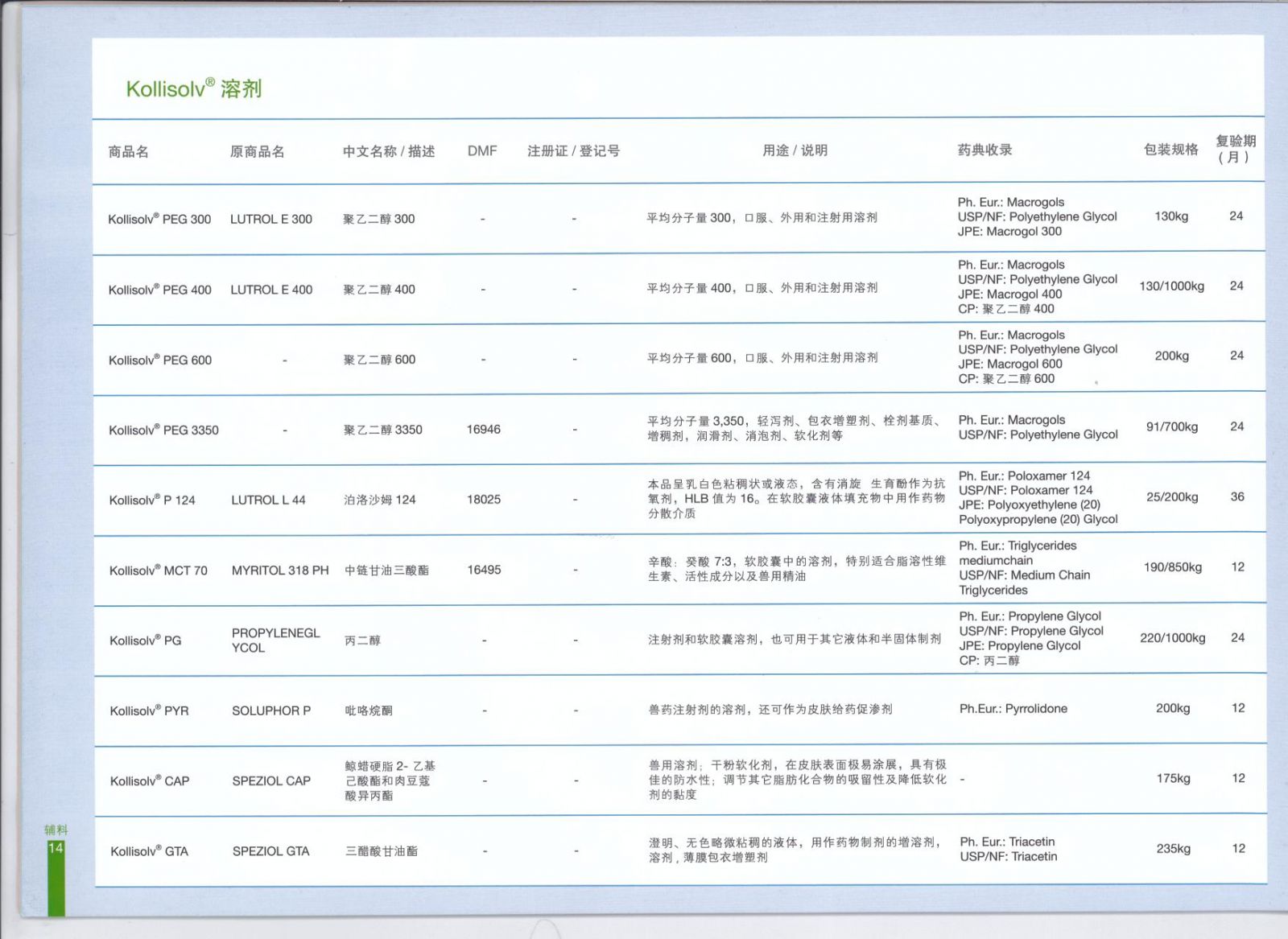
Task: Select the 聚乙二醇 600 description
Action: click(x=380, y=360)
